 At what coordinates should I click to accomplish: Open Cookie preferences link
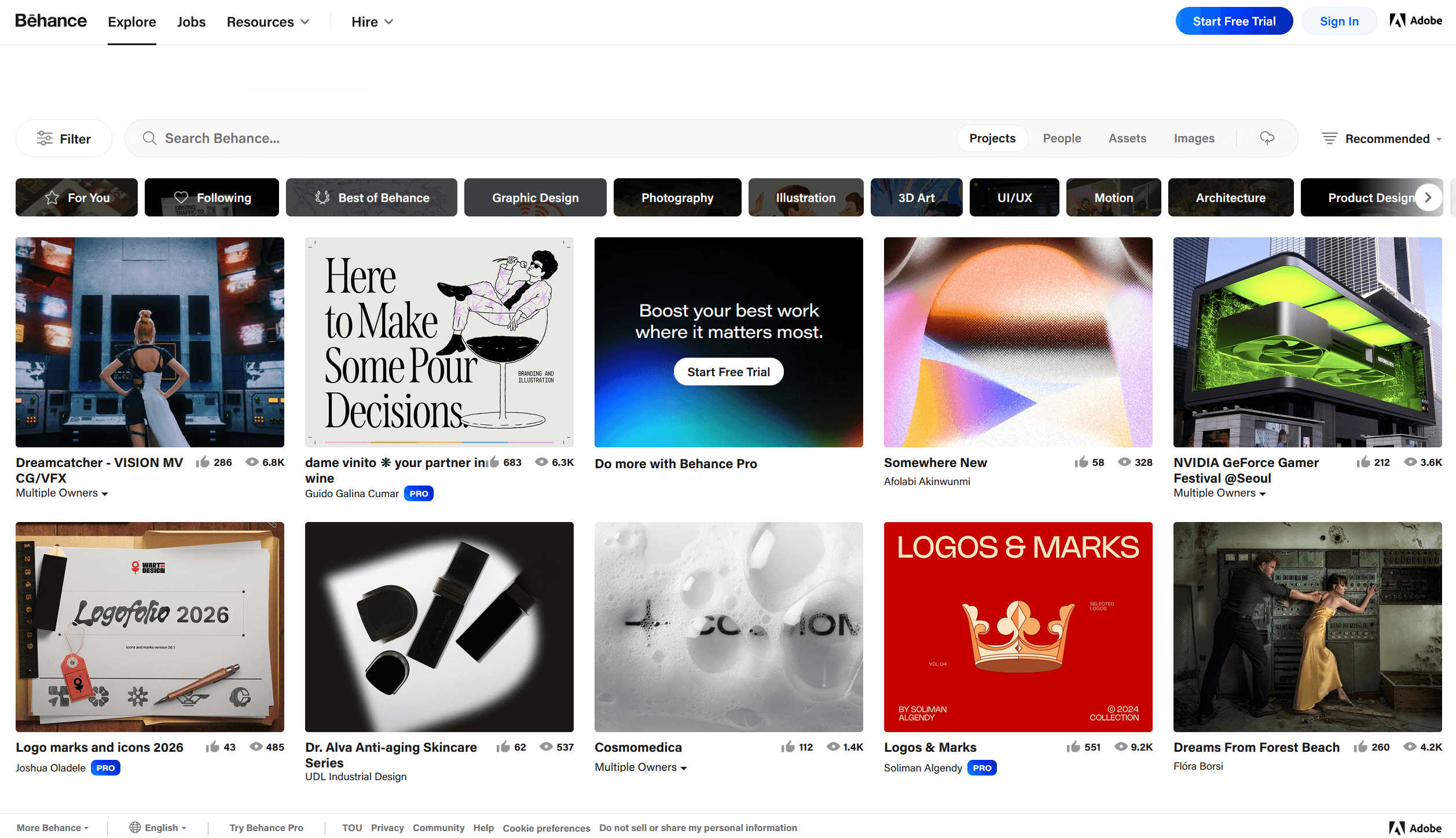[x=547, y=828]
